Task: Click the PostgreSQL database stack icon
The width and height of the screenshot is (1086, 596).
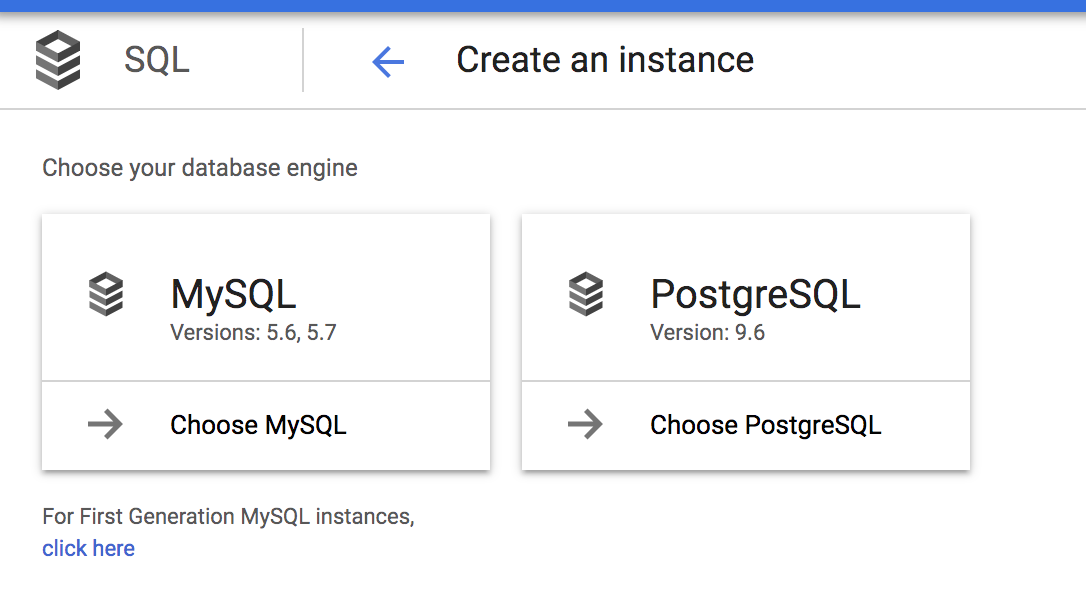Action: click(586, 294)
